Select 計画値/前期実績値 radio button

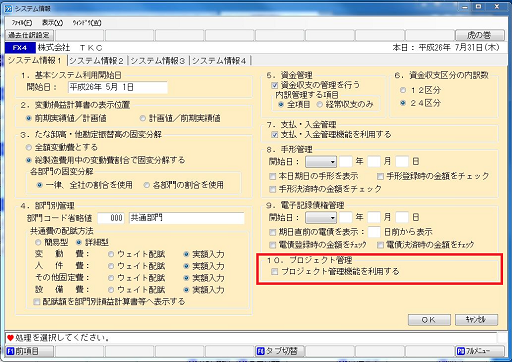point(143,118)
